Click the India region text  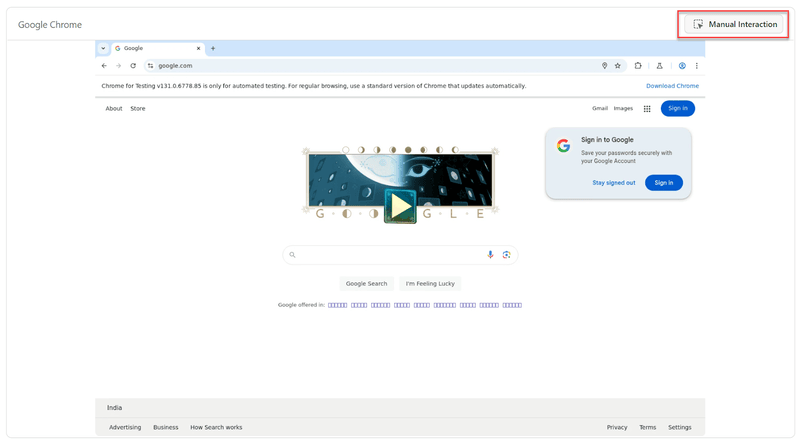click(114, 408)
